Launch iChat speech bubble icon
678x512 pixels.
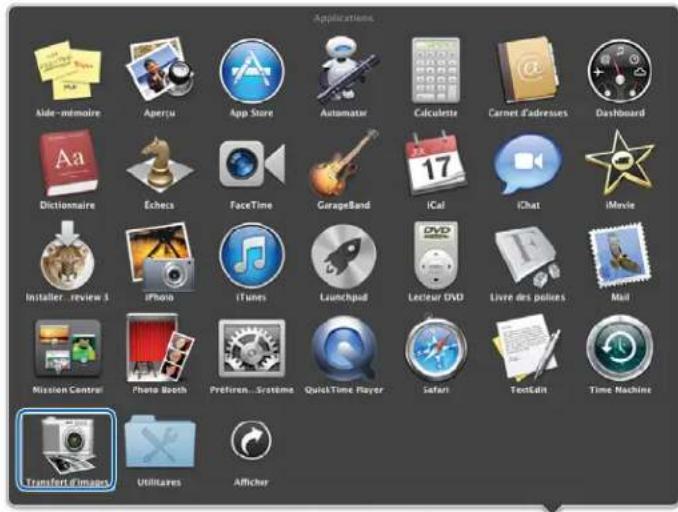click(528, 163)
